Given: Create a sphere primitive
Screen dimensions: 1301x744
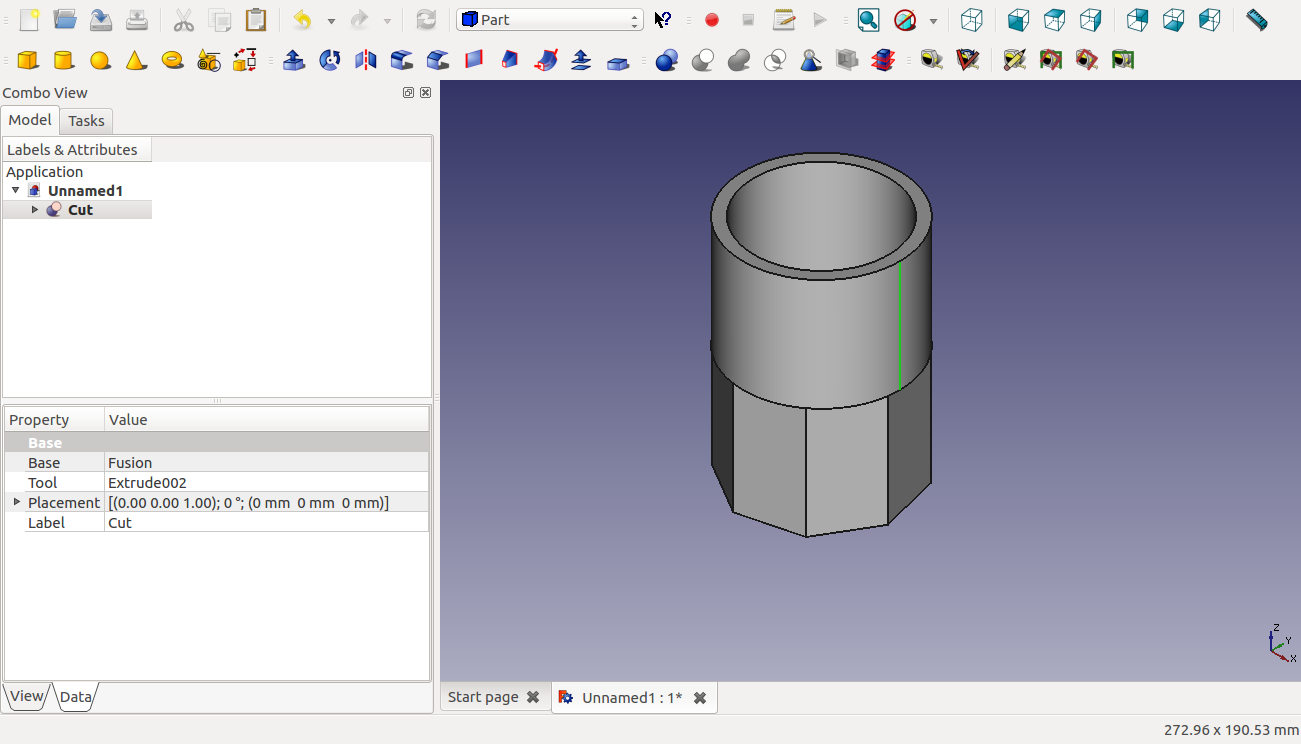Looking at the screenshot, I should pos(99,60).
